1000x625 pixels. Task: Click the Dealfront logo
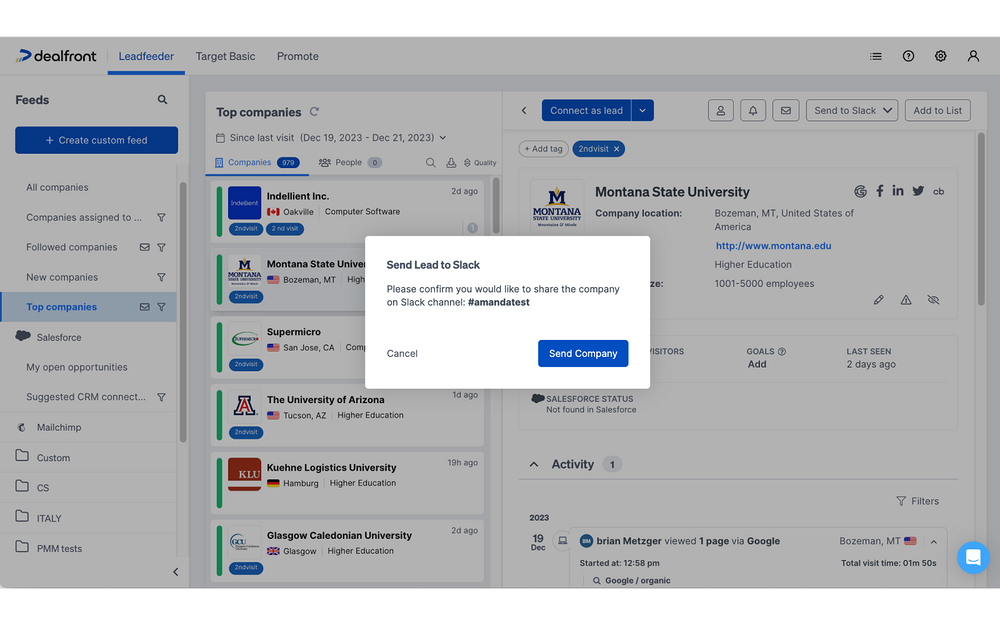tap(56, 56)
